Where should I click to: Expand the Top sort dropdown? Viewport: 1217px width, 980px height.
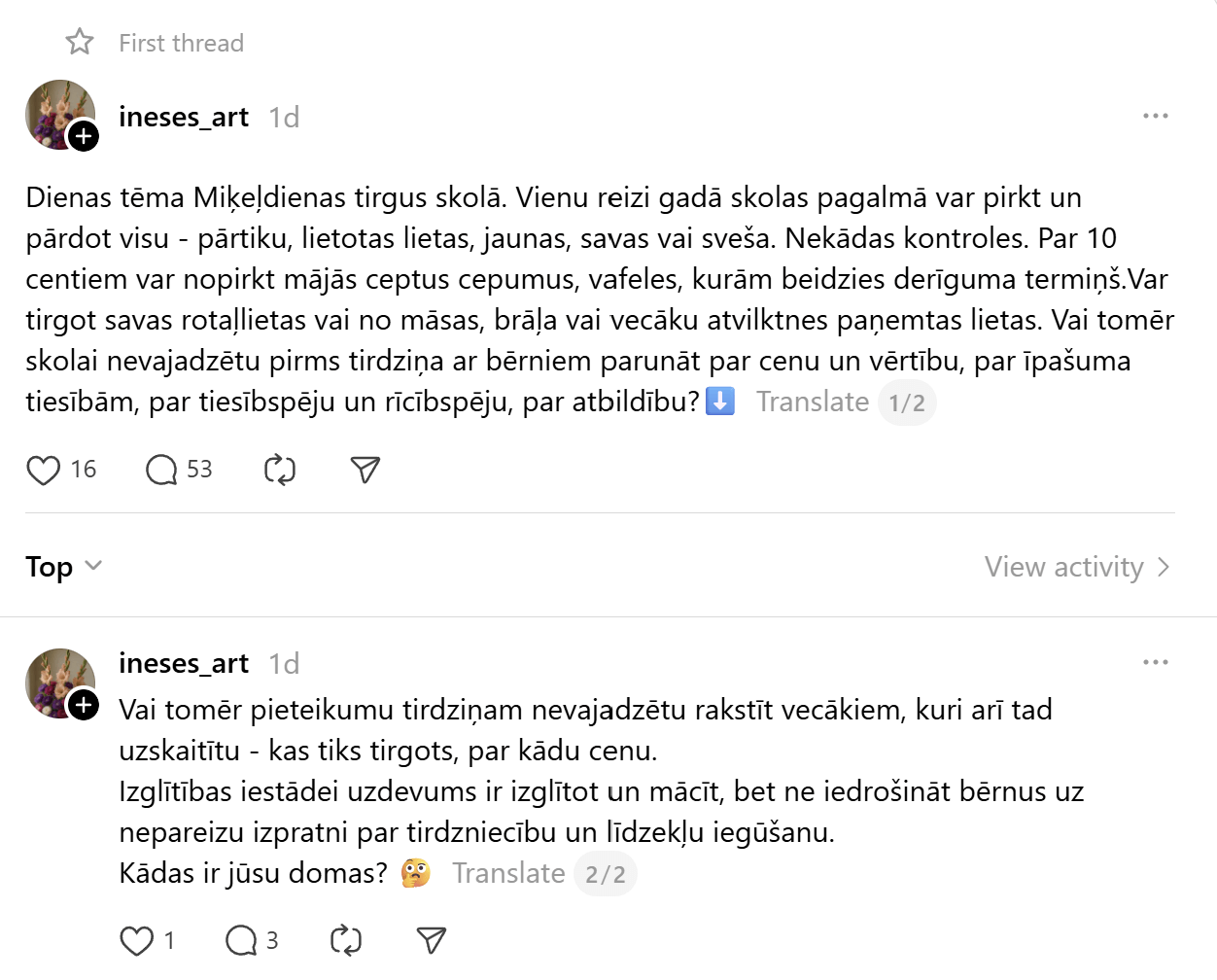point(64,567)
